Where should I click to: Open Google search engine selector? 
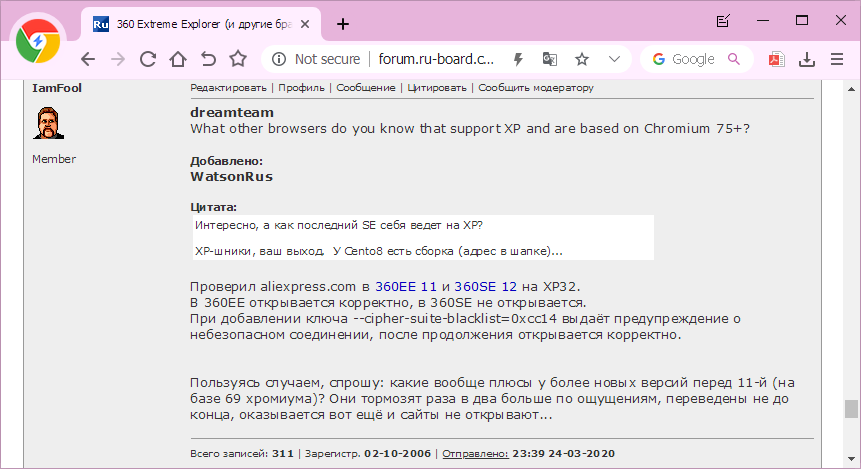pyautogui.click(x=659, y=59)
